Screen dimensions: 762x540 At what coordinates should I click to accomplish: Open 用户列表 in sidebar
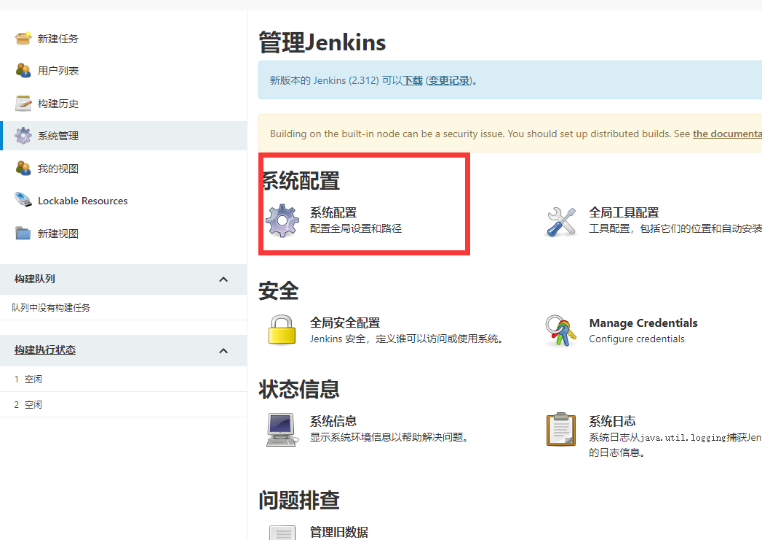click(58, 70)
